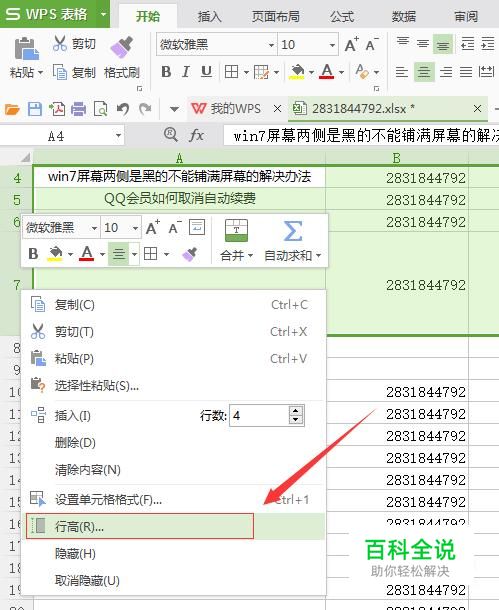Image resolution: width=499 pixels, height=610 pixels.
Task: Choose 清除内容(N) in the context menu
Action: click(173, 470)
